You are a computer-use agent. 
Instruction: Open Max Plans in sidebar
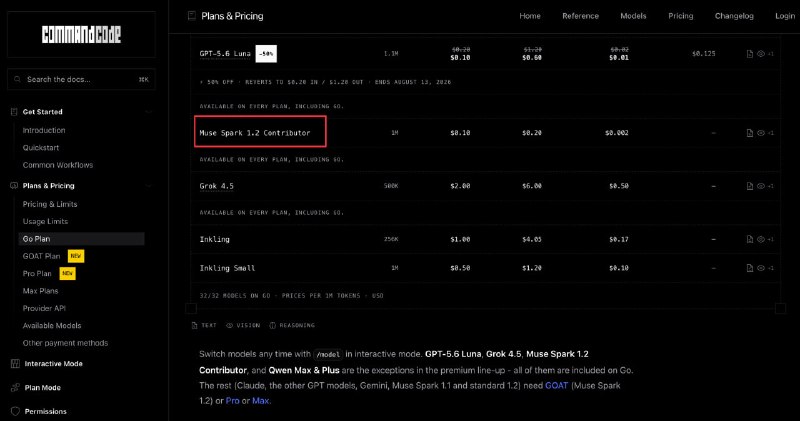[x=40, y=291]
